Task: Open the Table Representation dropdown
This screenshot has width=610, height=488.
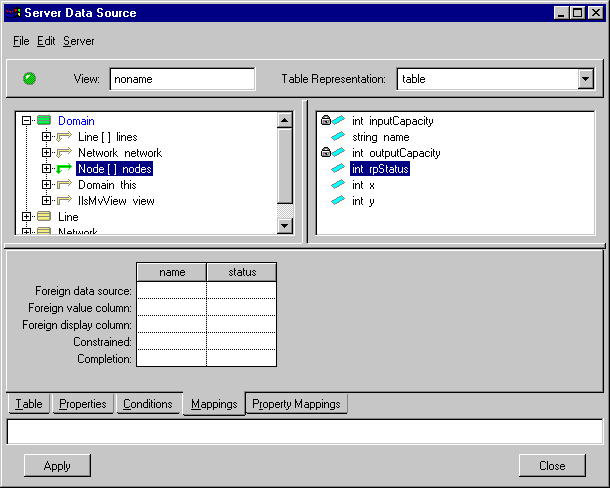Action: [x=585, y=79]
